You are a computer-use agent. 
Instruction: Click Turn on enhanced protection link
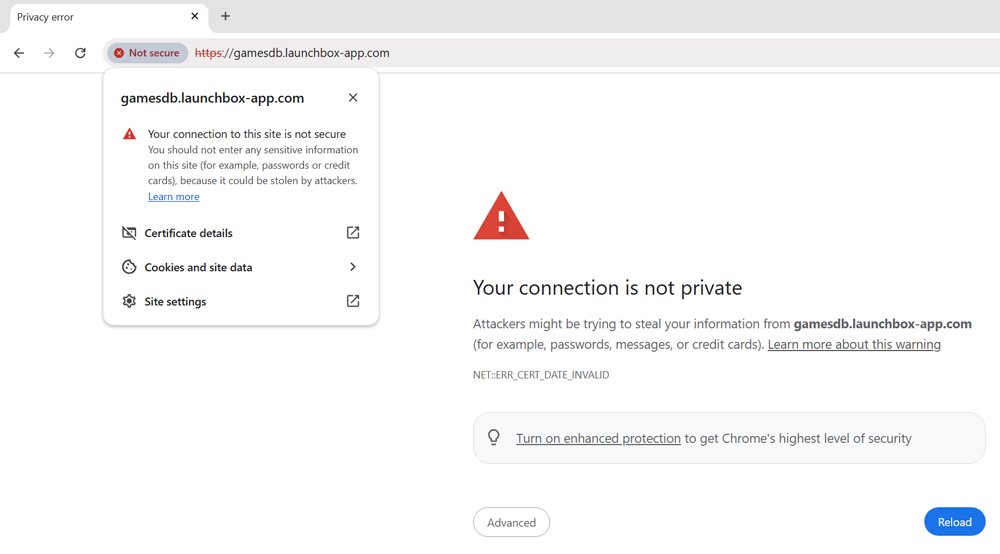598,438
